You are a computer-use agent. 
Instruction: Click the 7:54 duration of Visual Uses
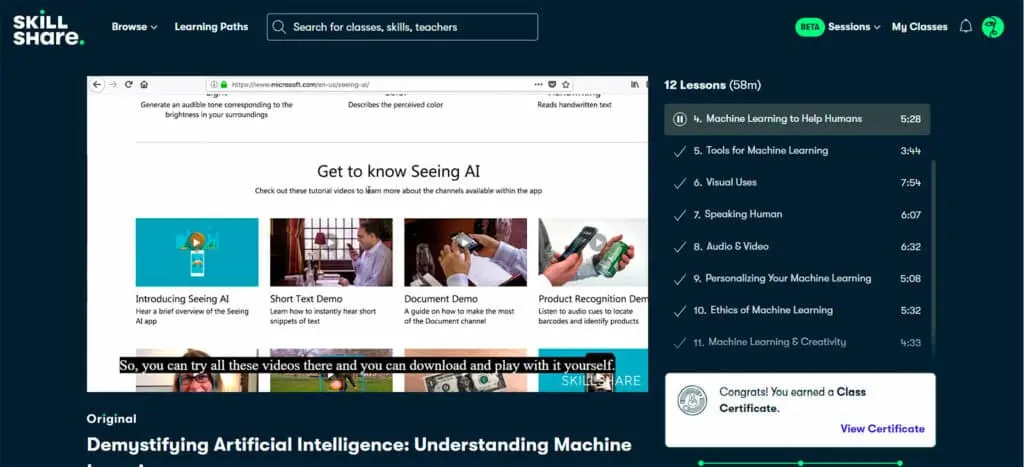tap(910, 183)
